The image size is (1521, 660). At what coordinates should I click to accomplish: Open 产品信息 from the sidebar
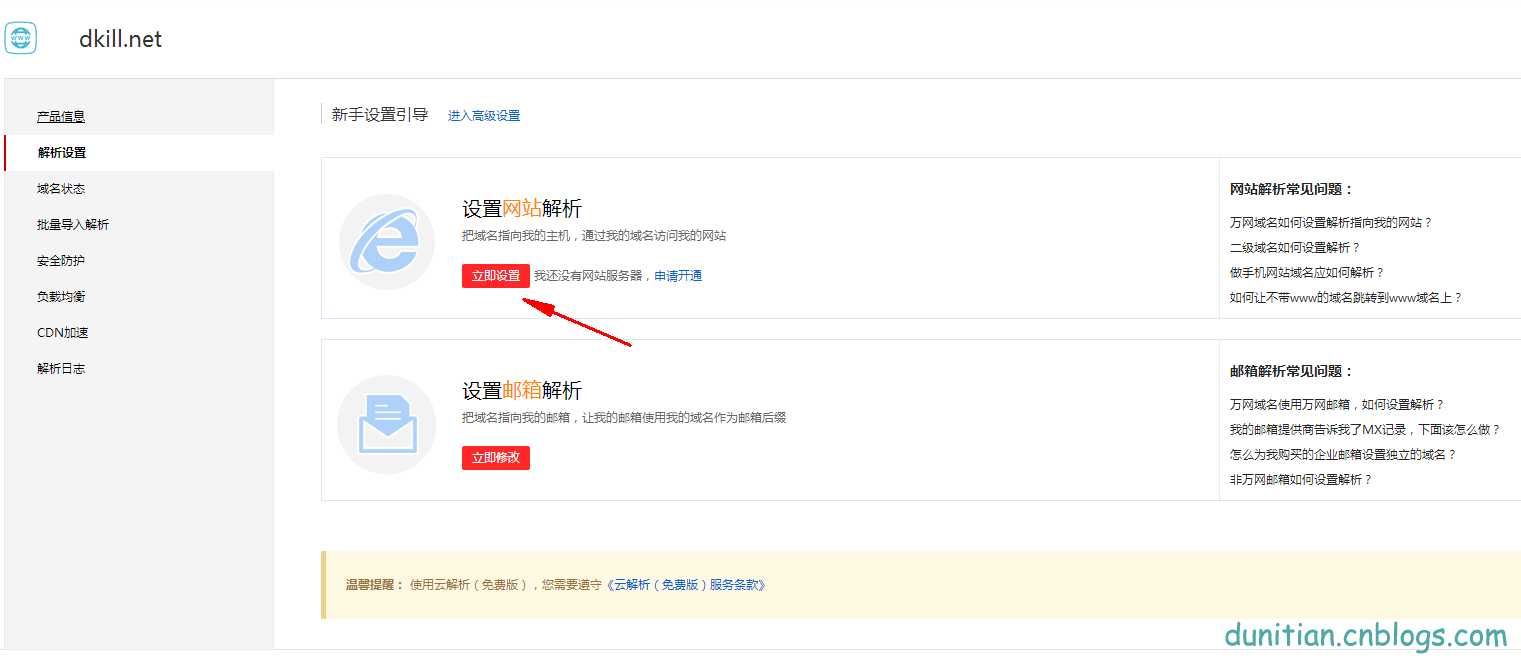click(60, 116)
